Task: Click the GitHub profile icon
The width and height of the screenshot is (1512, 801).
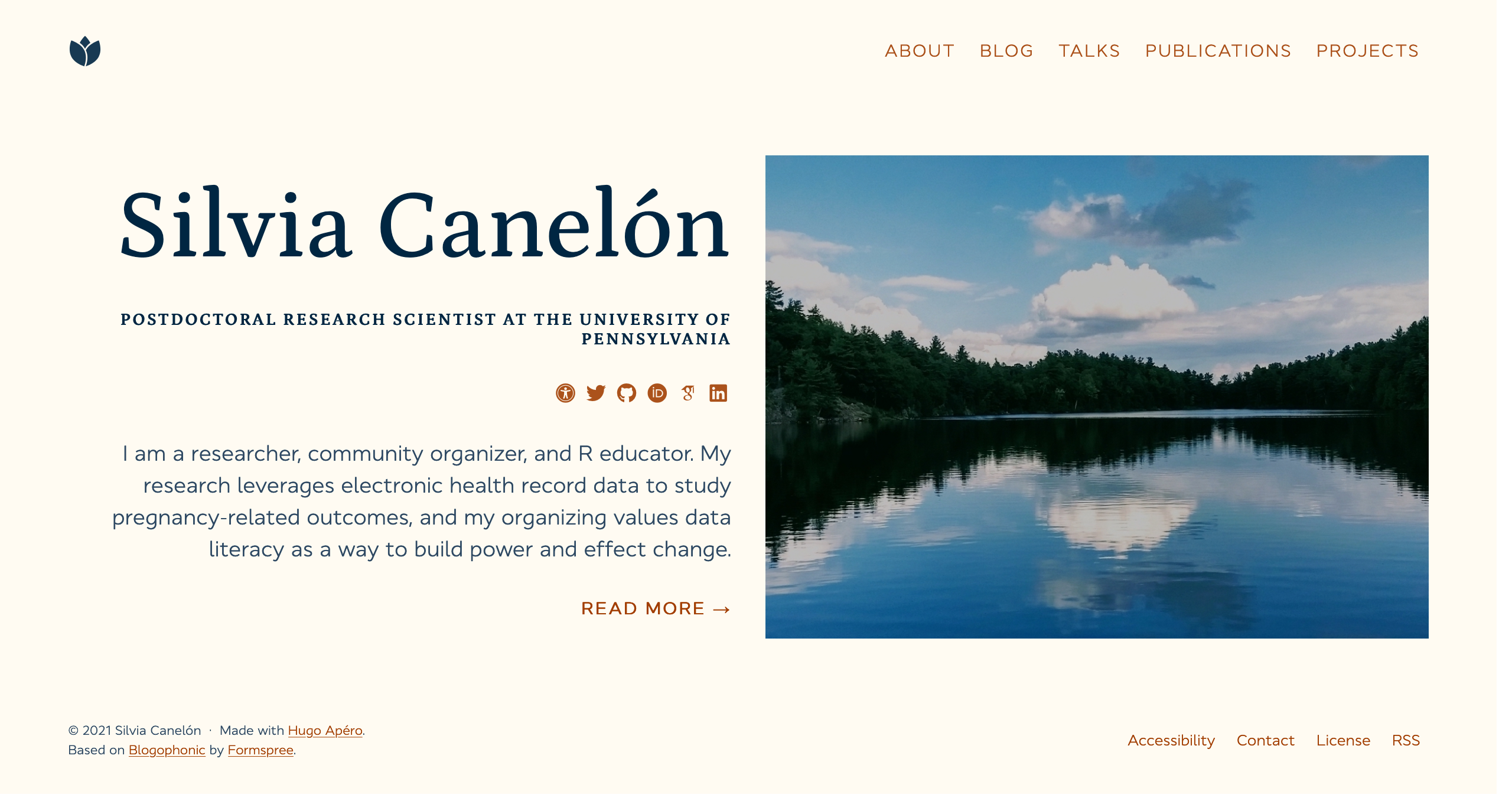Action: pos(626,392)
